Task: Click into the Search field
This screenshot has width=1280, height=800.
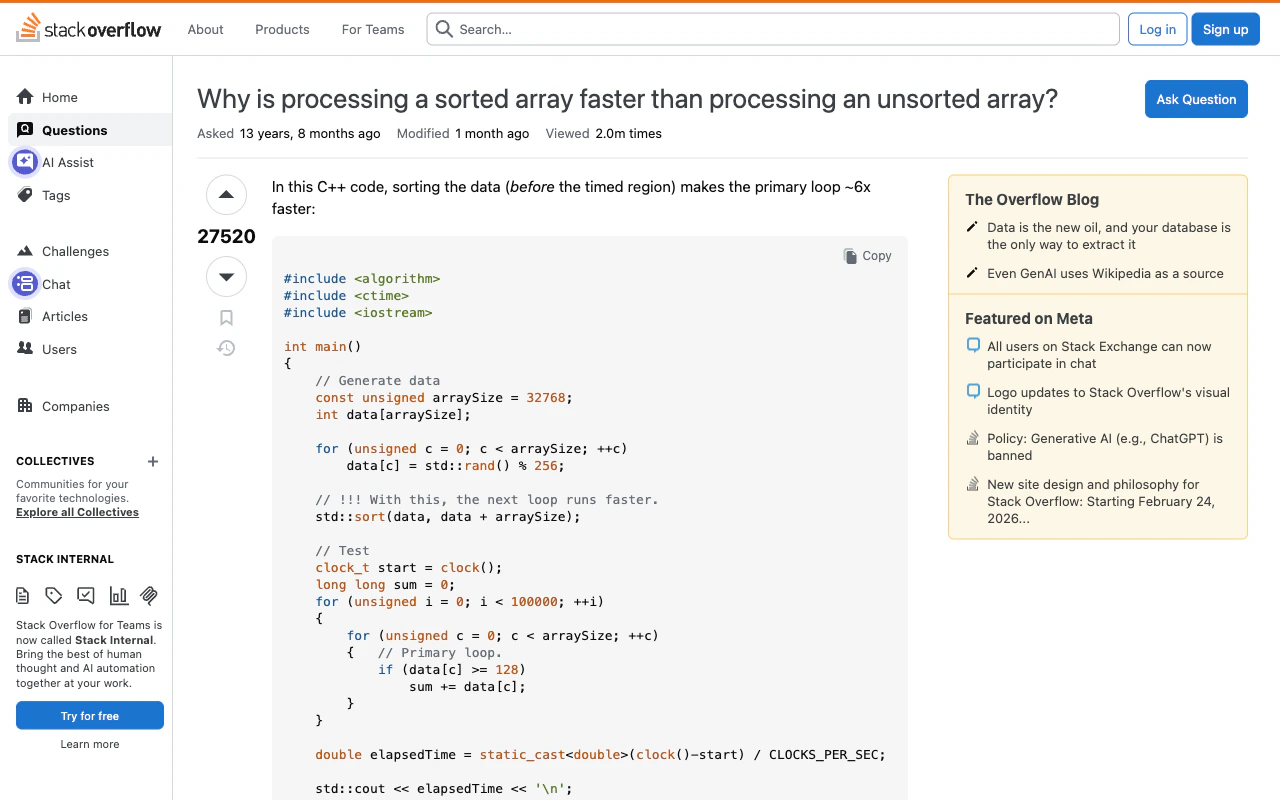Action: pyautogui.click(x=773, y=29)
